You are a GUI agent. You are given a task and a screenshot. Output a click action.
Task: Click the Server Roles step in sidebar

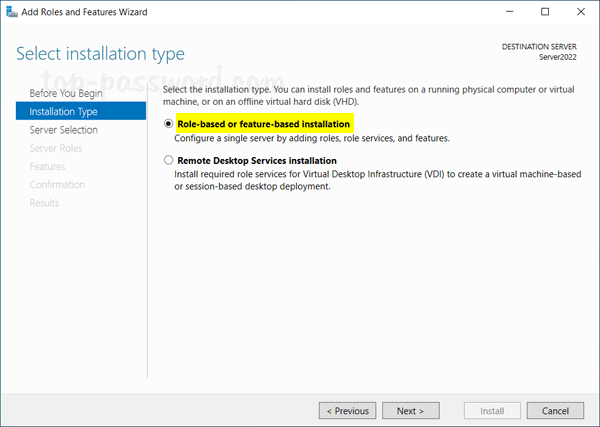(x=57, y=148)
